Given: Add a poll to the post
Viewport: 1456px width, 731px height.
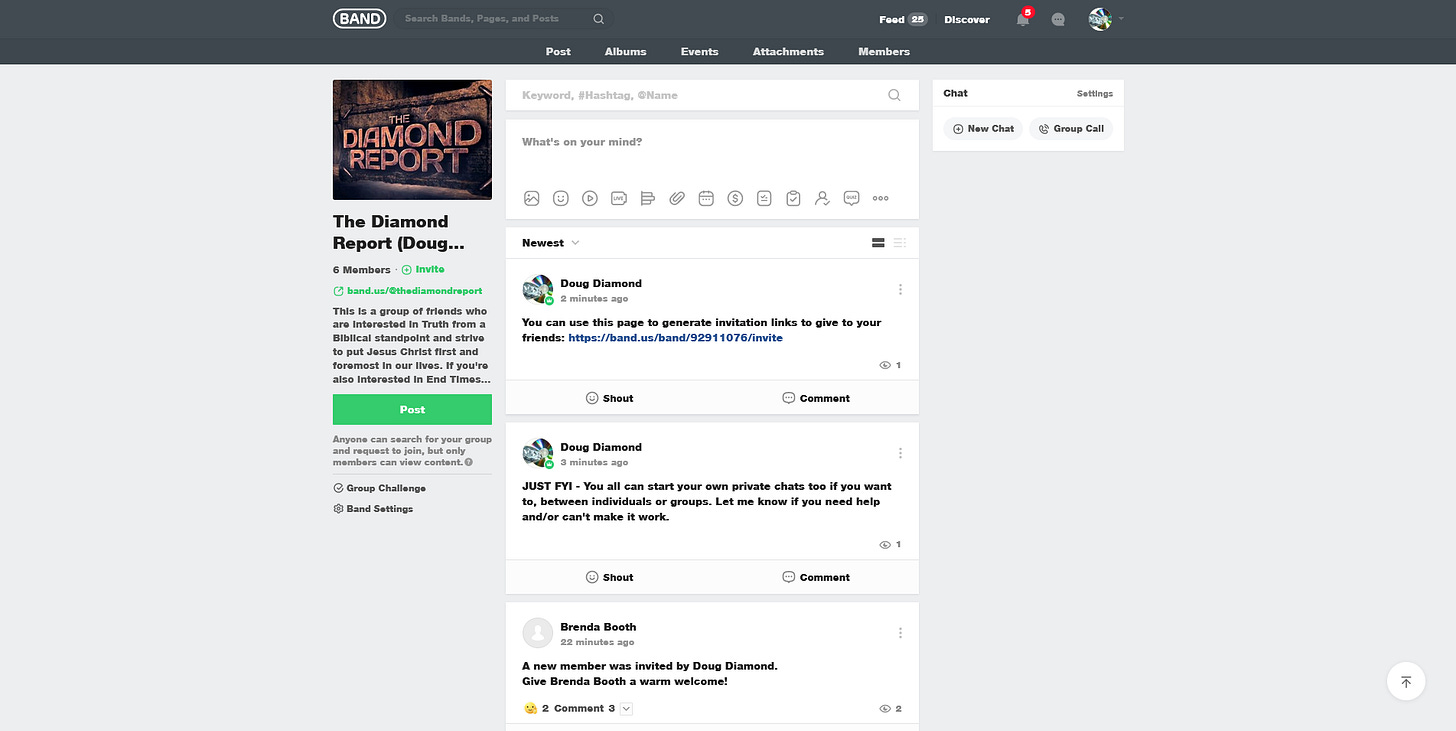Looking at the screenshot, I should click(648, 198).
